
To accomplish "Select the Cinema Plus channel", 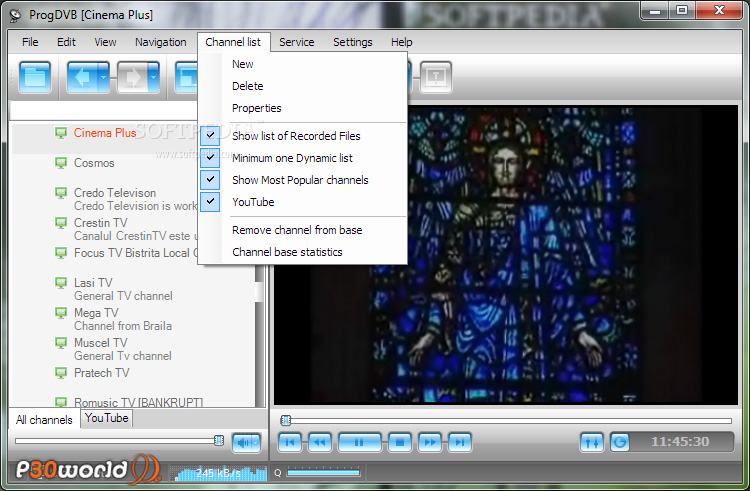I will tap(104, 133).
